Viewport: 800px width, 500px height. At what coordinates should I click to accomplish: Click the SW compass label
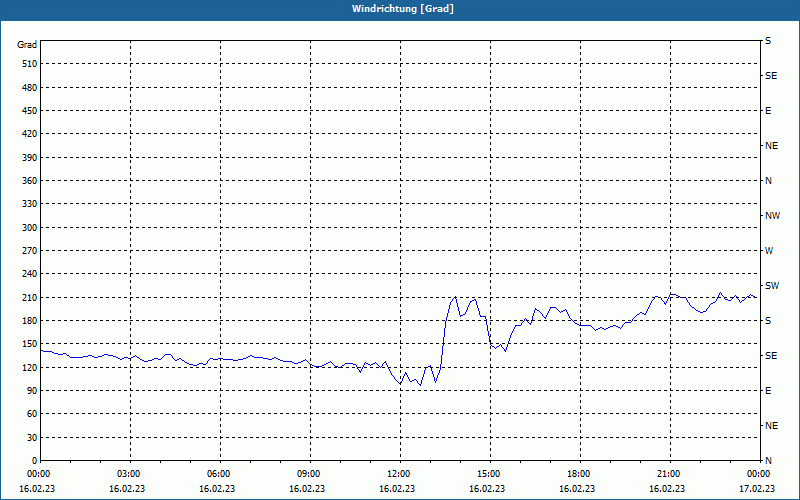coord(772,286)
